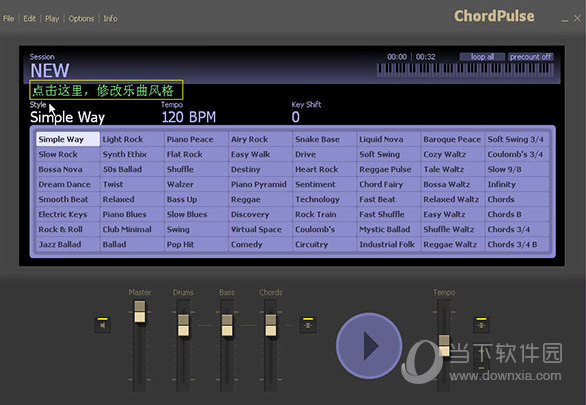Select the Piano Peace style

tap(197, 139)
